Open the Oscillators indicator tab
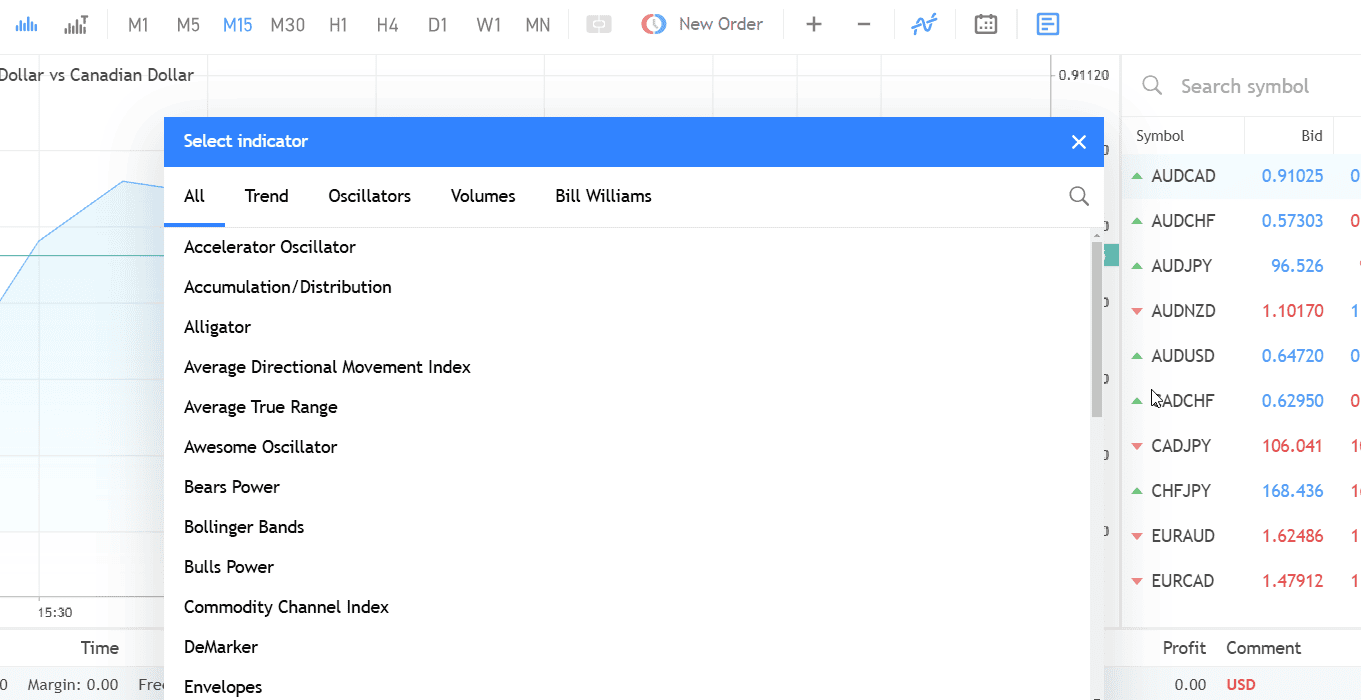The image size is (1361, 700). (369, 196)
